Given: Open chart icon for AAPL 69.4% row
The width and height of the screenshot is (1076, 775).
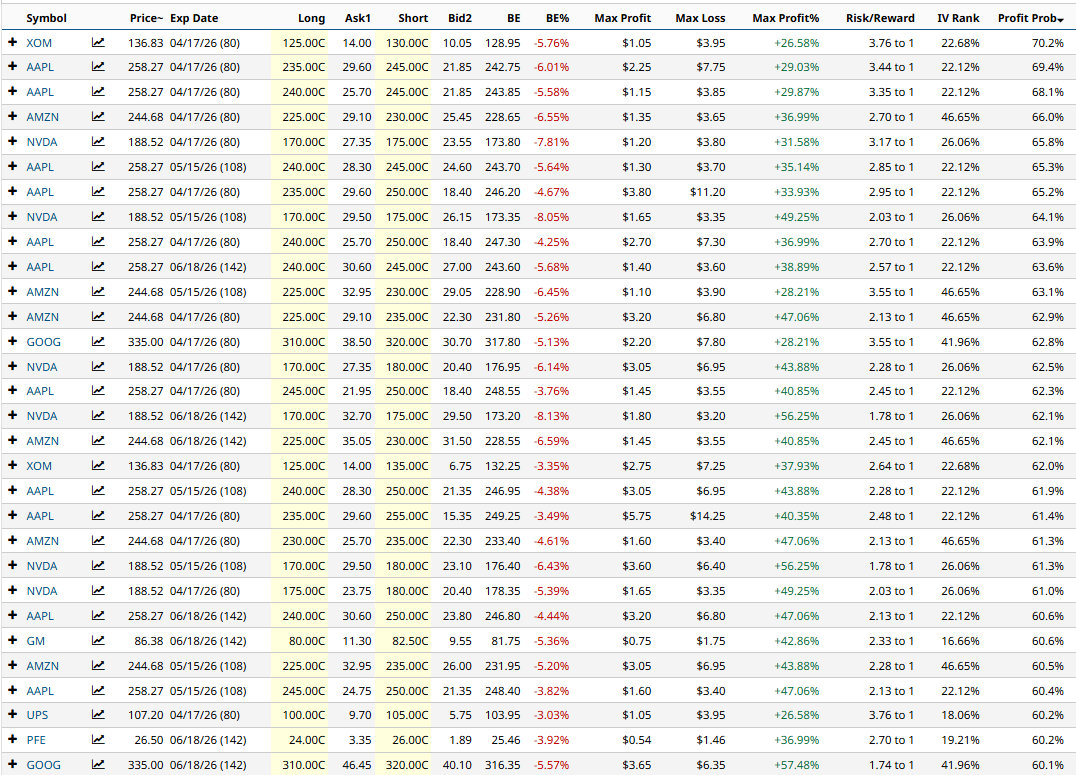Looking at the screenshot, I should click(x=98, y=67).
